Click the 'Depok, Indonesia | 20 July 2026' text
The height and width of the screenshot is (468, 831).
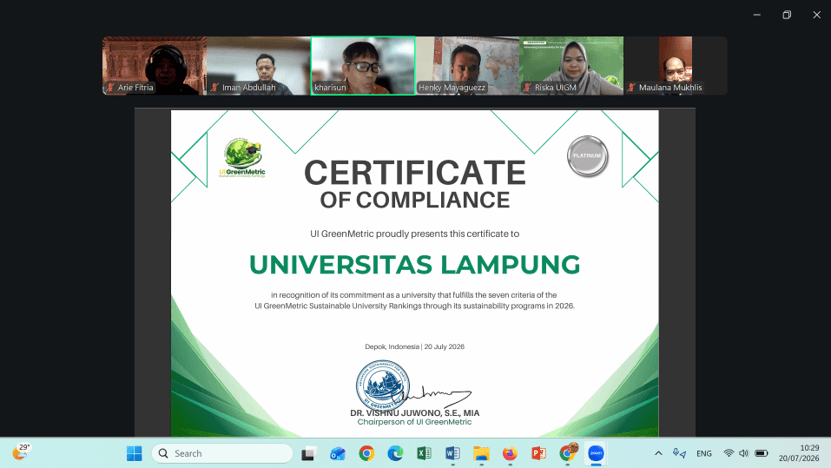point(414,347)
